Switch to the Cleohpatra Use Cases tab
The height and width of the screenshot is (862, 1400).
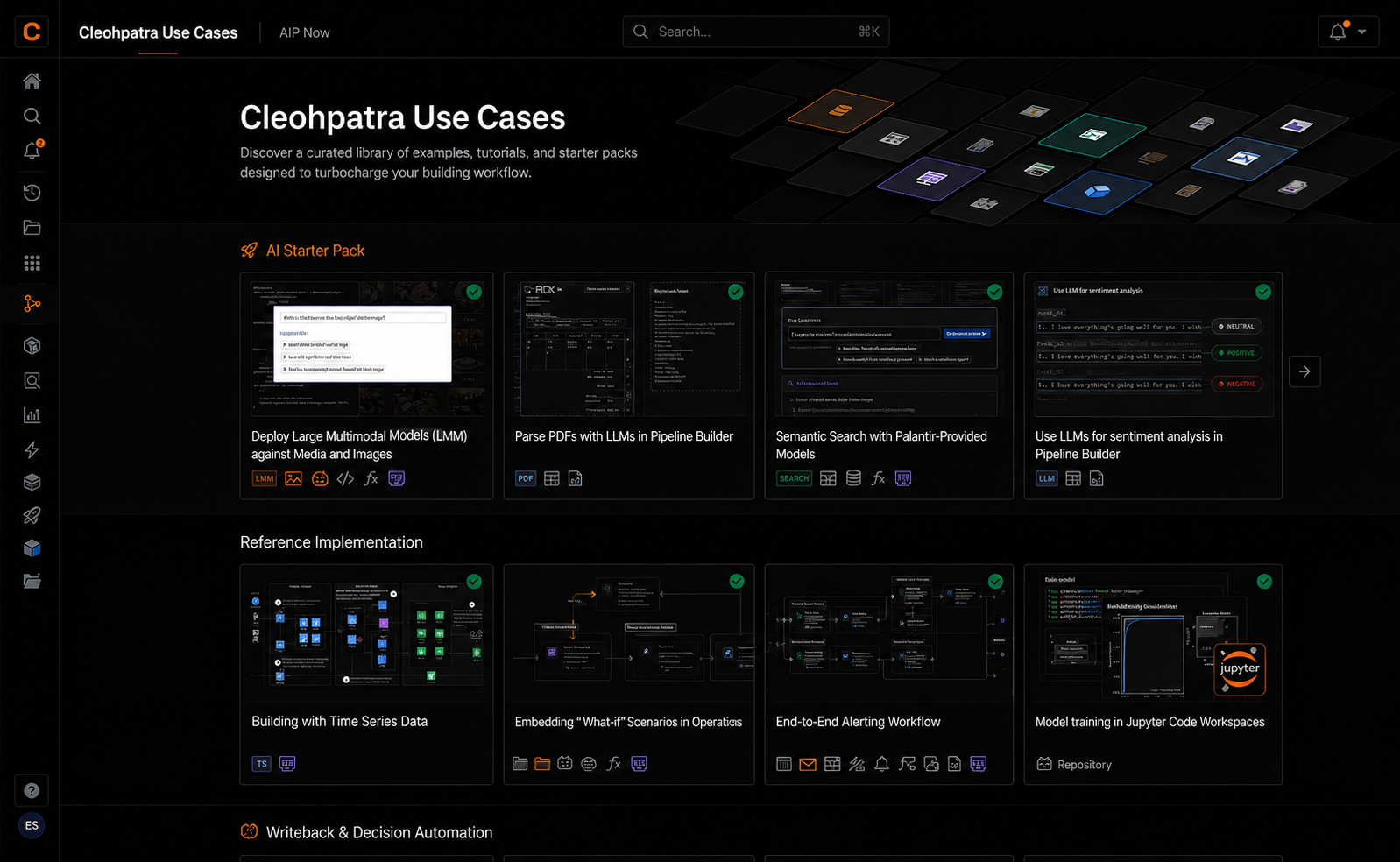[x=158, y=32]
